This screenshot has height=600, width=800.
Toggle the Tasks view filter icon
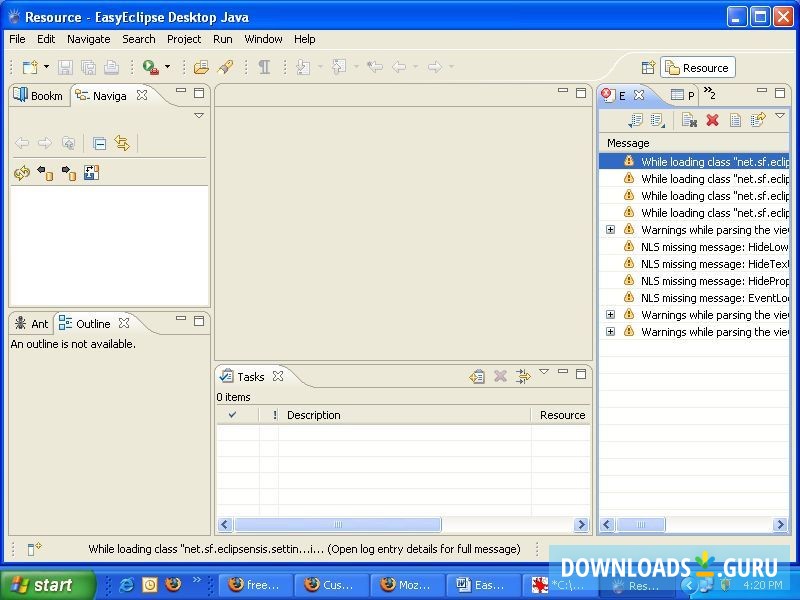click(522, 376)
